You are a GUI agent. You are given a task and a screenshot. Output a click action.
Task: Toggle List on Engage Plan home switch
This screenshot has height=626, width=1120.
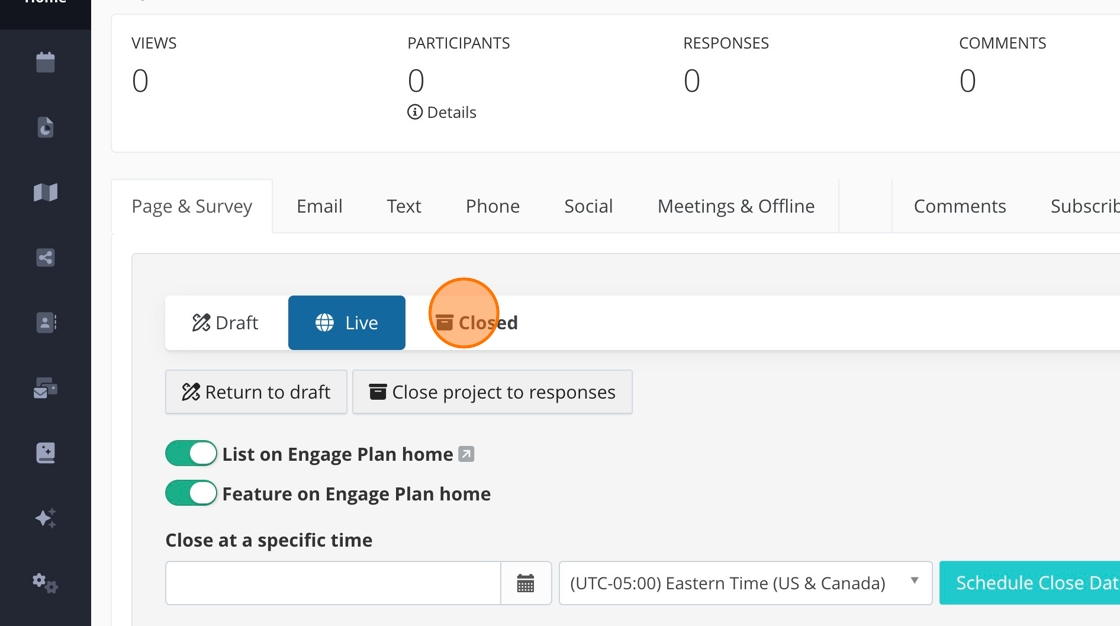(x=191, y=454)
